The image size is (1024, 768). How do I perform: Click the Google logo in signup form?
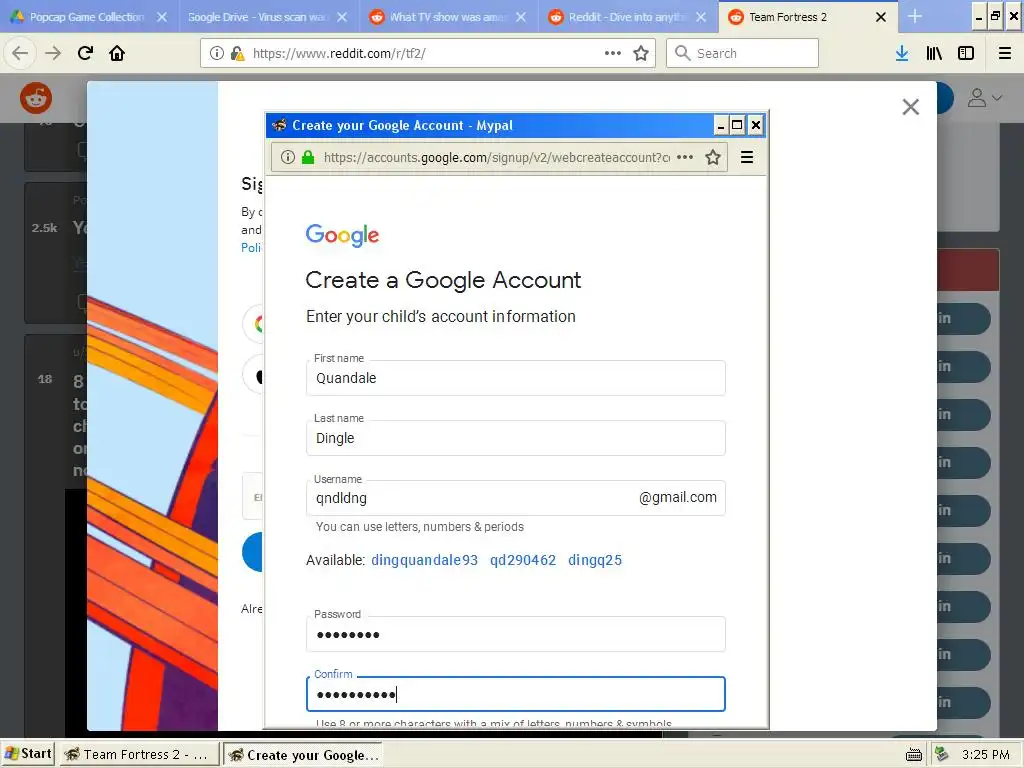[342, 235]
